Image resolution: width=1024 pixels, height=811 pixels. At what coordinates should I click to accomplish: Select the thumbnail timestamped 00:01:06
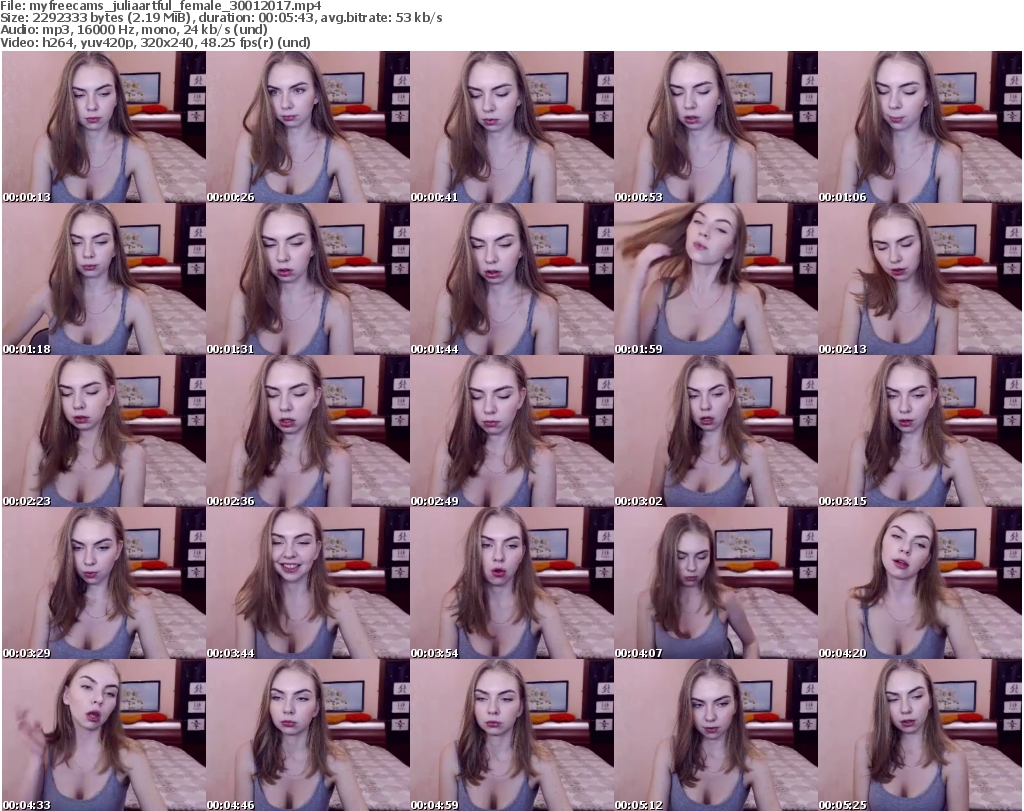pos(920,127)
